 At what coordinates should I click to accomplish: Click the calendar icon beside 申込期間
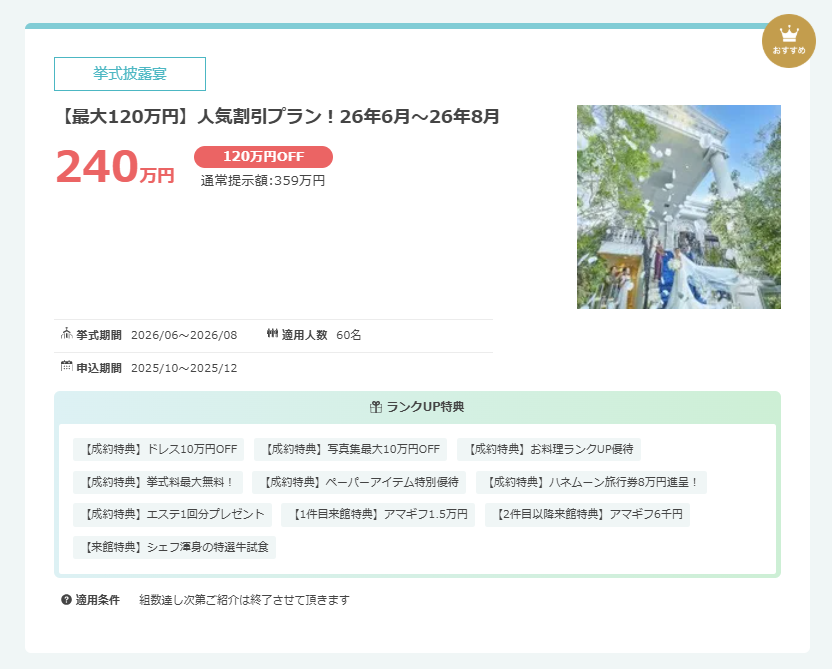[x=66, y=367]
